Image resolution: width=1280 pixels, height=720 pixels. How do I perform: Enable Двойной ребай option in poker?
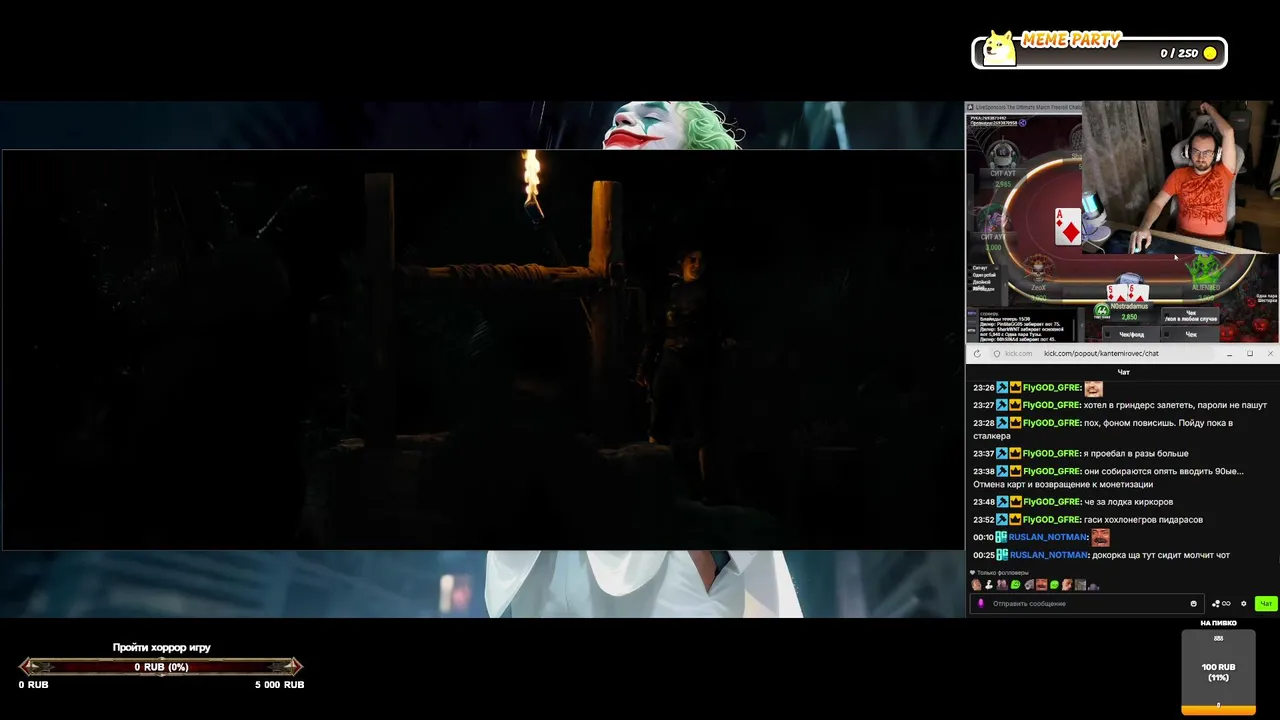pos(970,282)
